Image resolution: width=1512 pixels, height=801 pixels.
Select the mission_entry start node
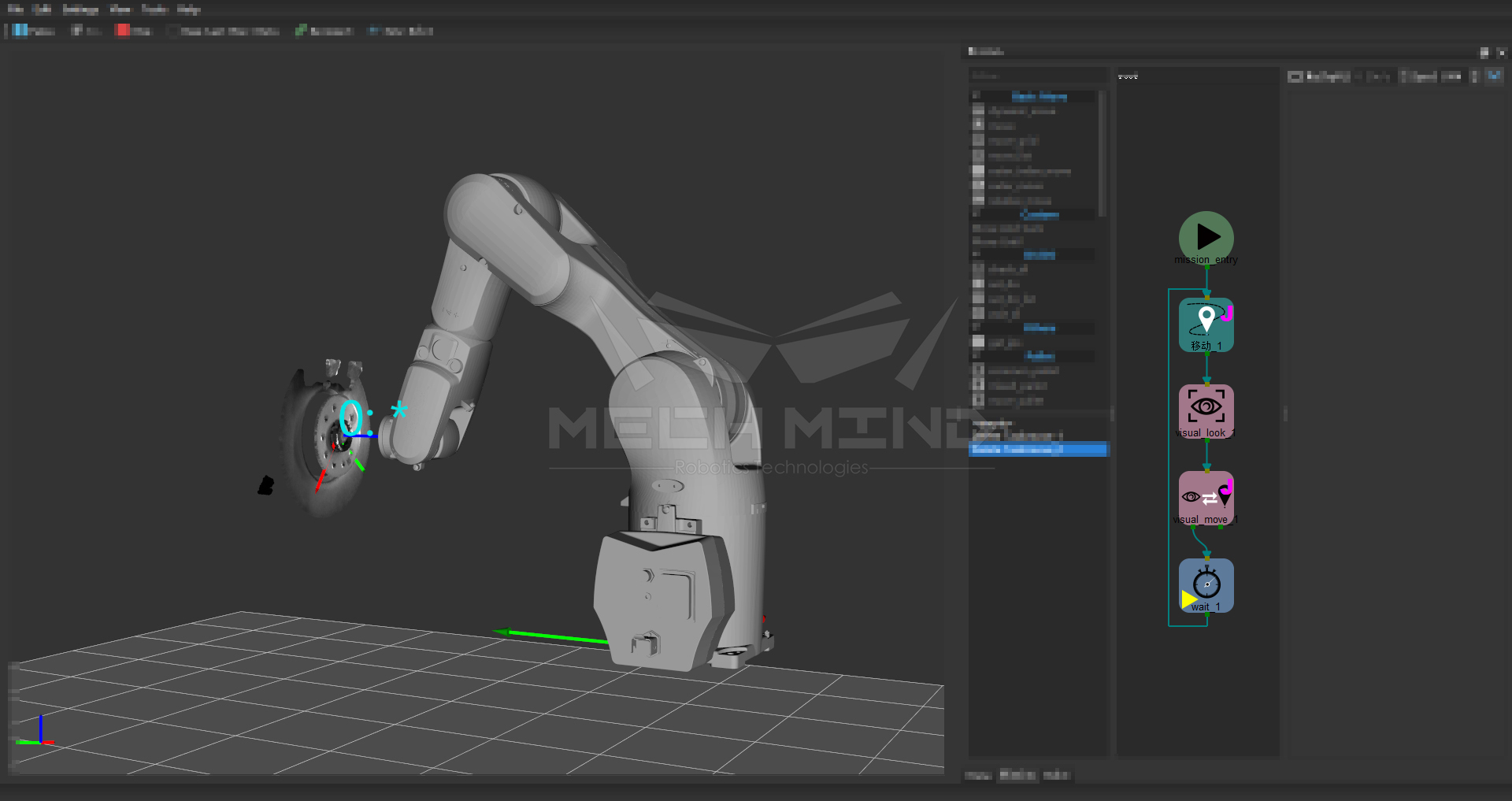point(1206,237)
